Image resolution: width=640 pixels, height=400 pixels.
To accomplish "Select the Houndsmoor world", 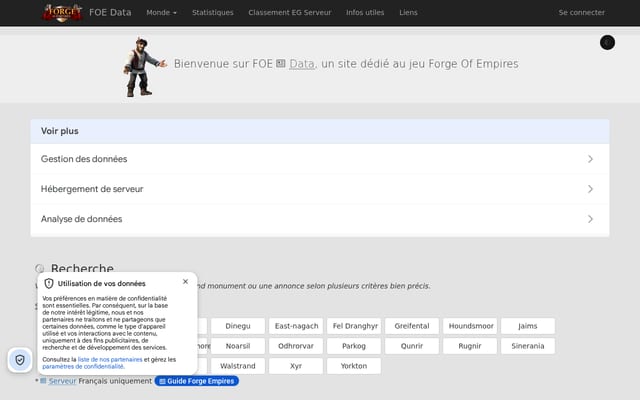I will tap(470, 326).
